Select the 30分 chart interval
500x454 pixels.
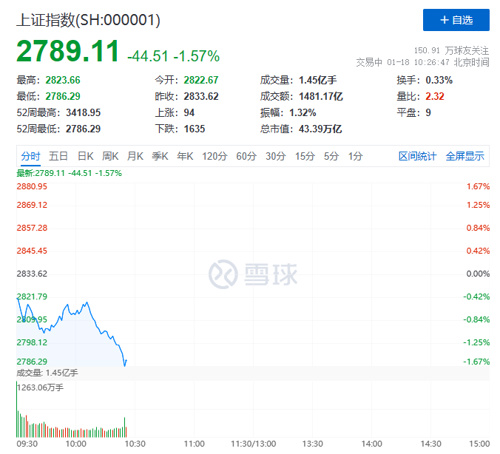[276, 156]
